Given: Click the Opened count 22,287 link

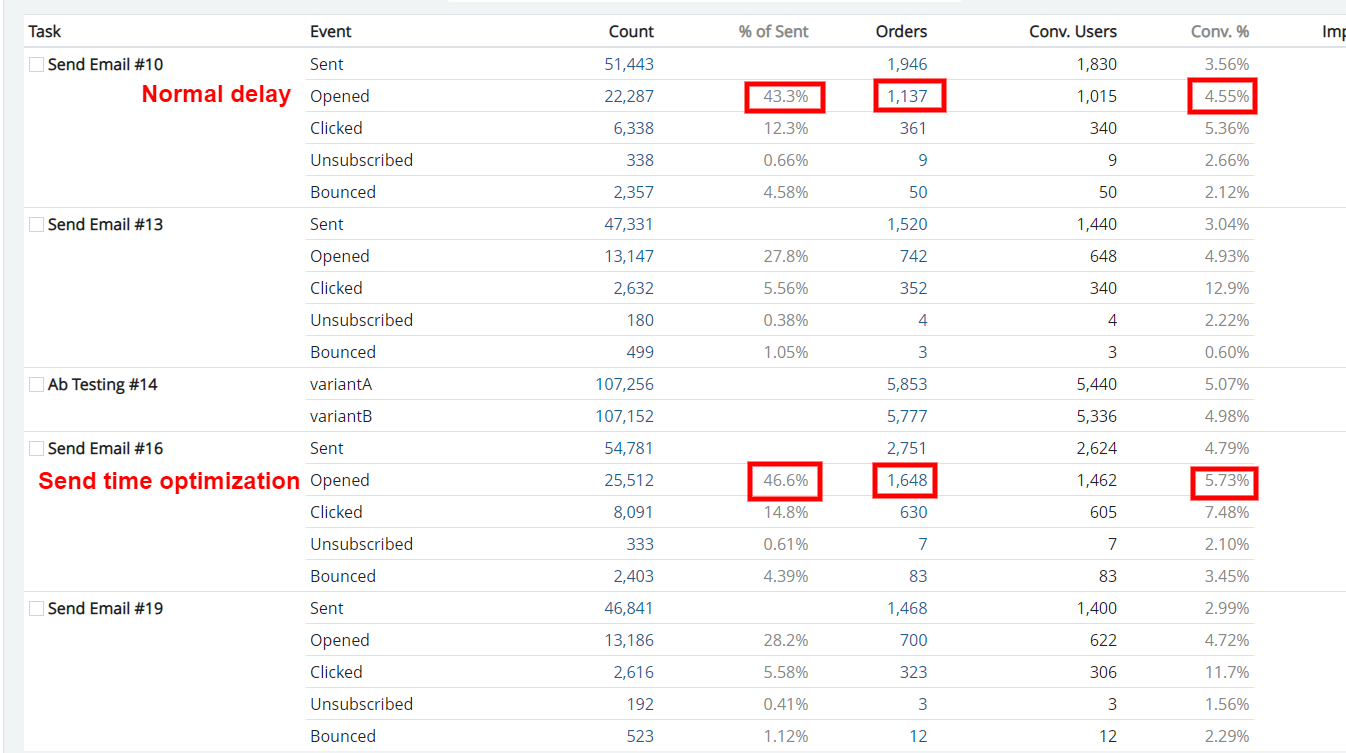Looking at the screenshot, I should pyautogui.click(x=630, y=95).
